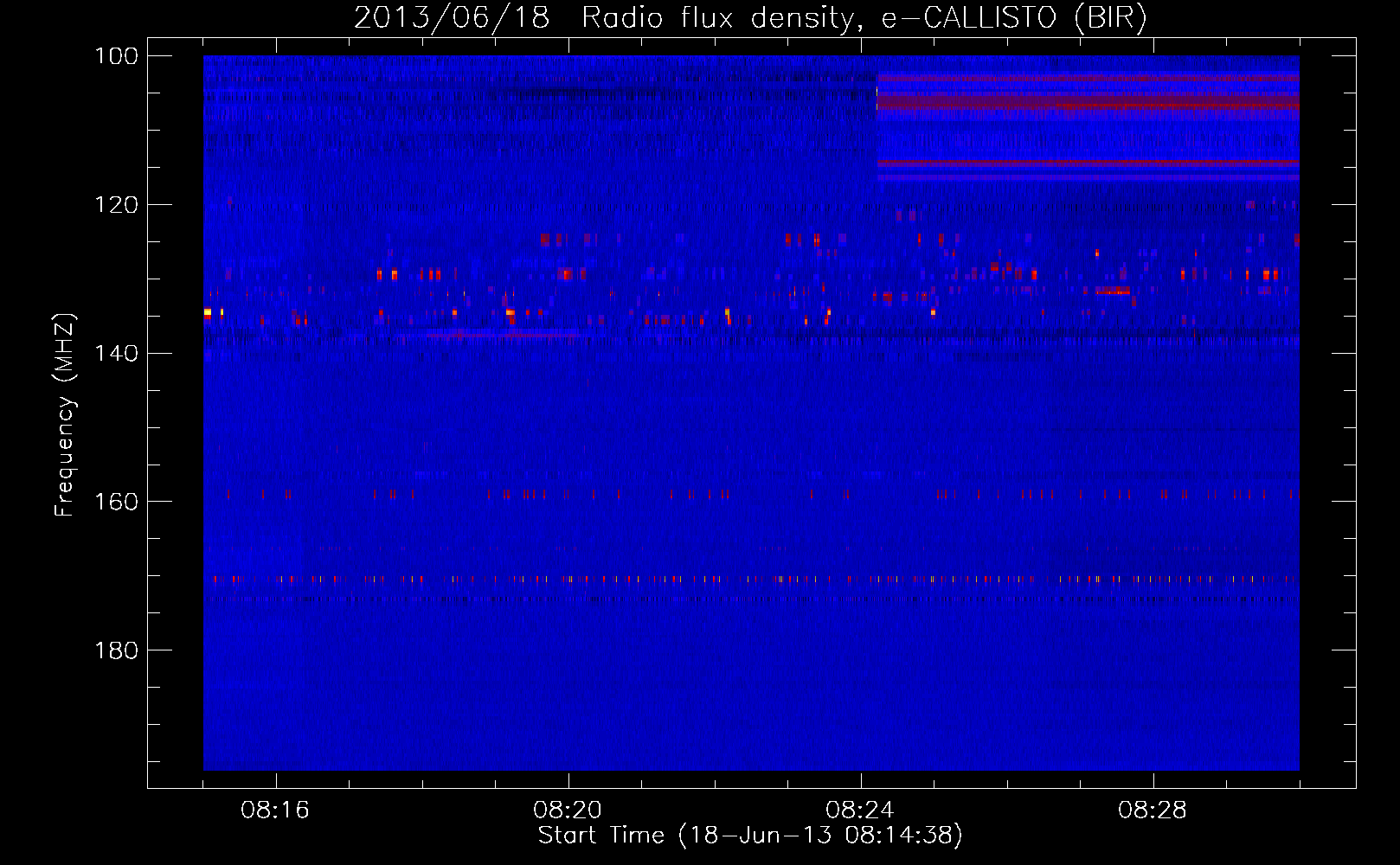This screenshot has width=1400, height=865.
Task: Click the 08:28 time tick label
Action: (1153, 811)
